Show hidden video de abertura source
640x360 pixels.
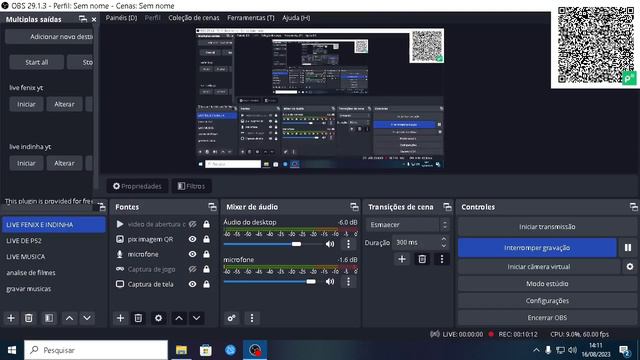192,224
